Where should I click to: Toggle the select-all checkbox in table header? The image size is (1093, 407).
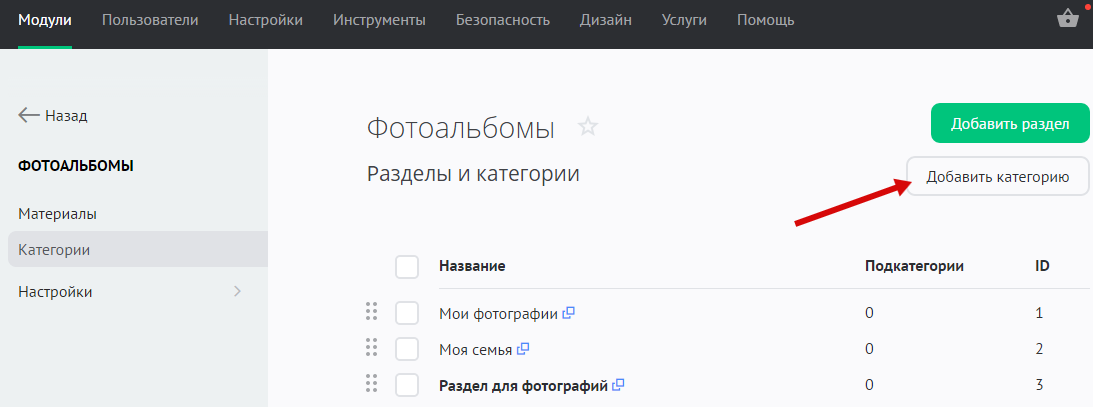pos(407,266)
